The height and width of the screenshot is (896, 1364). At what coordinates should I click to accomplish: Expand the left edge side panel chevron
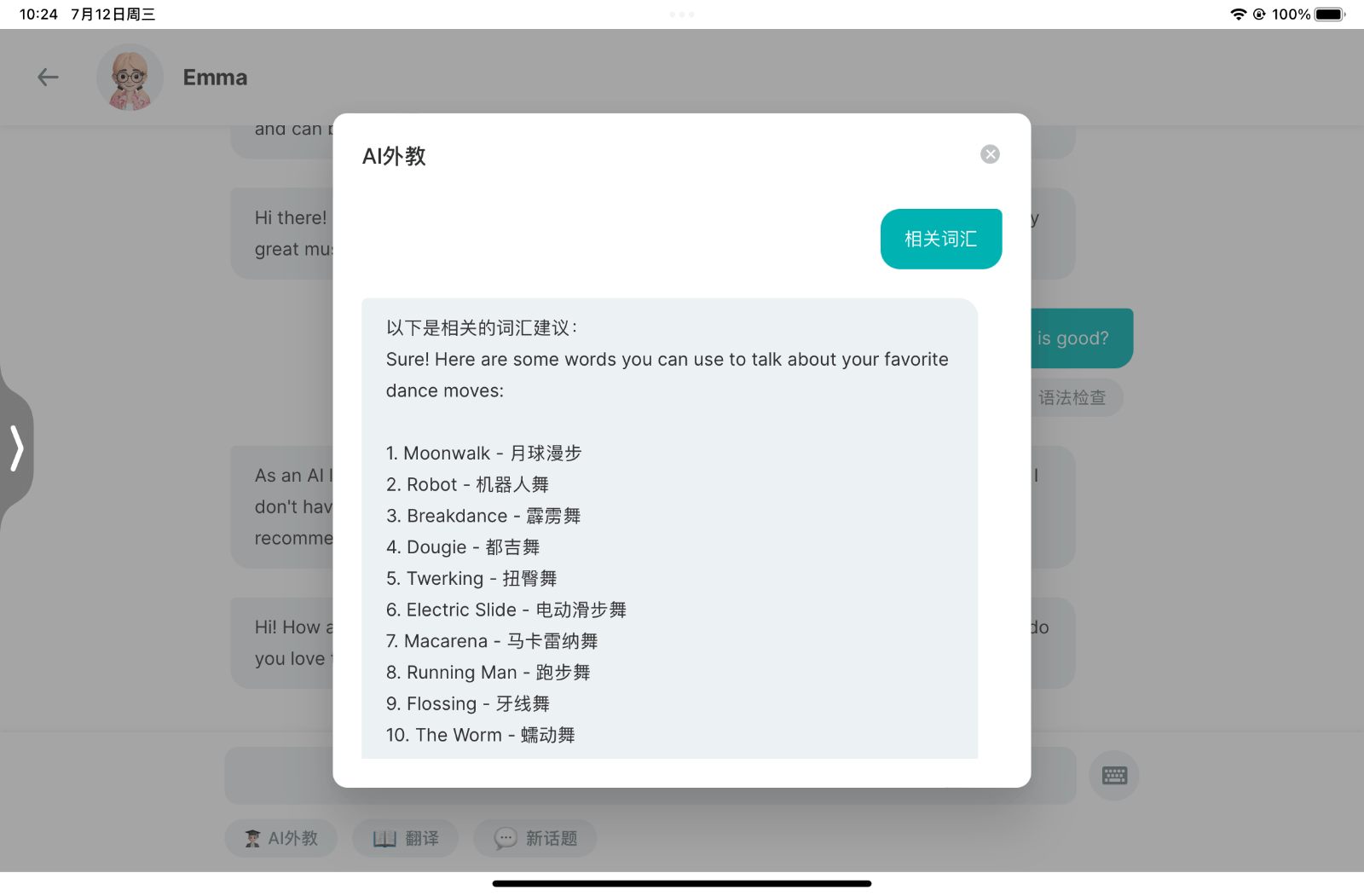tap(17, 447)
